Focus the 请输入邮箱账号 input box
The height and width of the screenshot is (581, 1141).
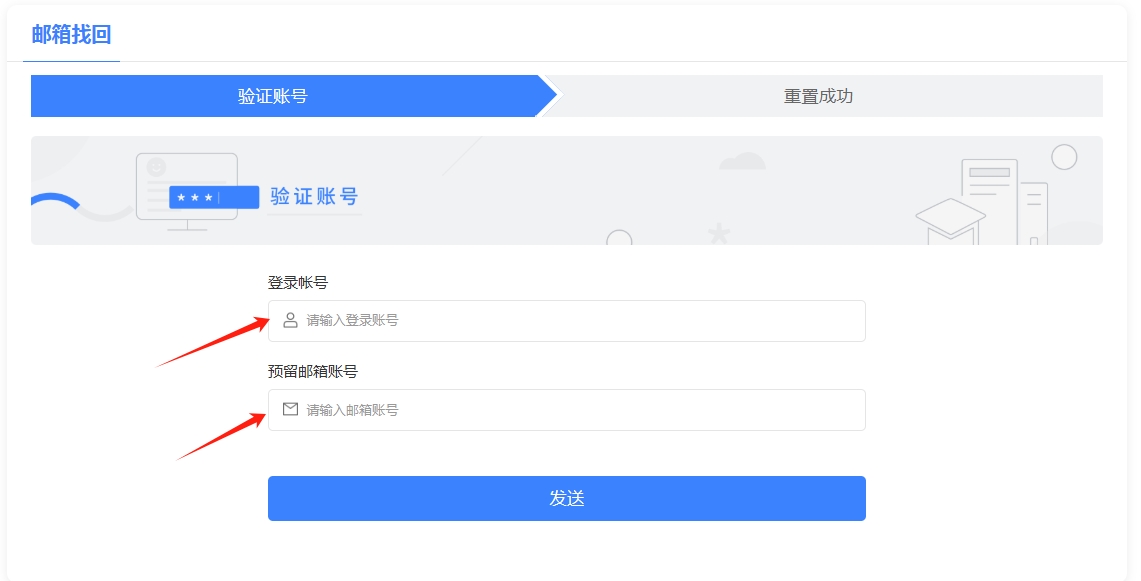pyautogui.click(x=580, y=410)
